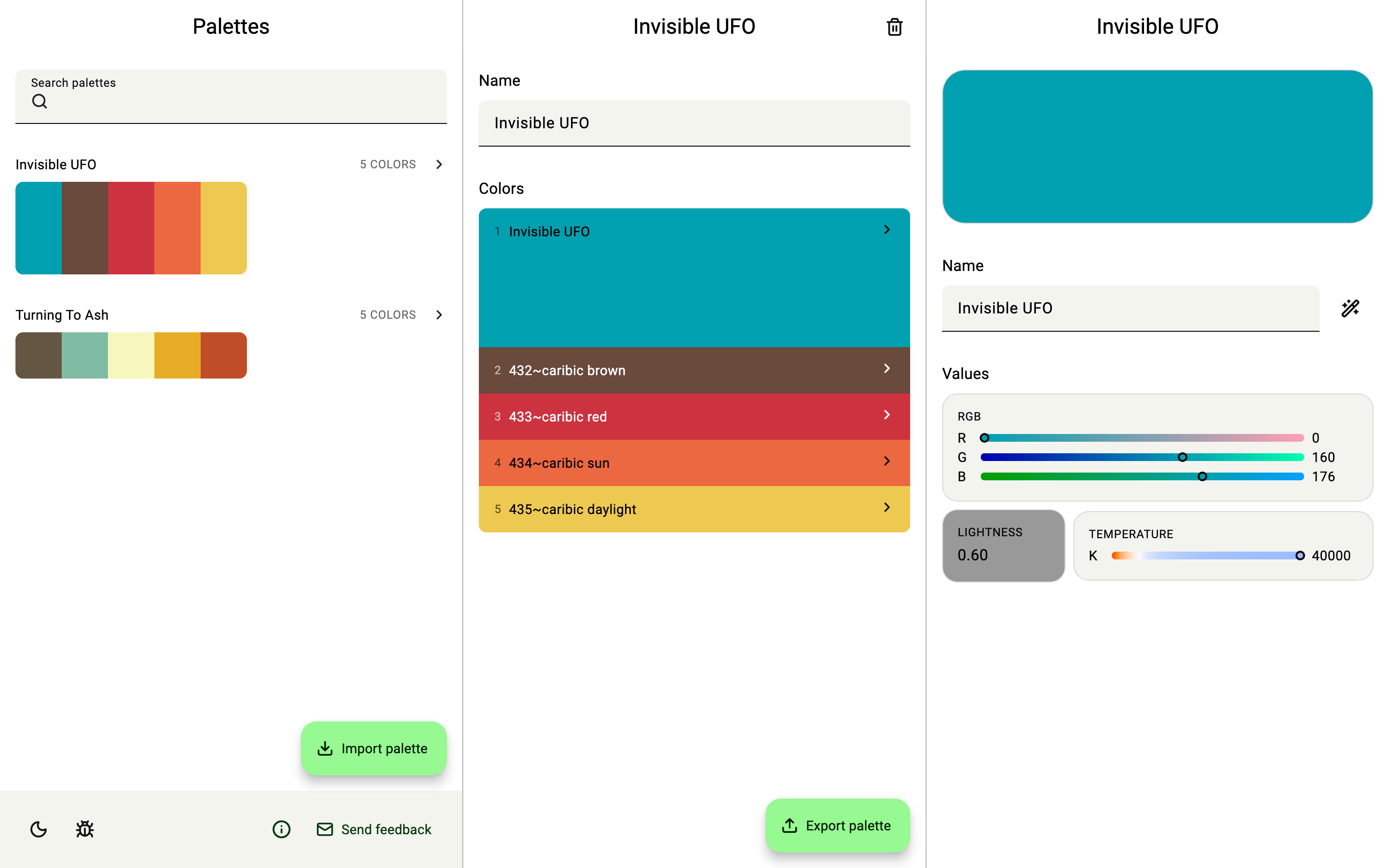Screen dimensions: 1389x868
Task: Select the 432~caribic brown row label
Action: [x=567, y=370]
